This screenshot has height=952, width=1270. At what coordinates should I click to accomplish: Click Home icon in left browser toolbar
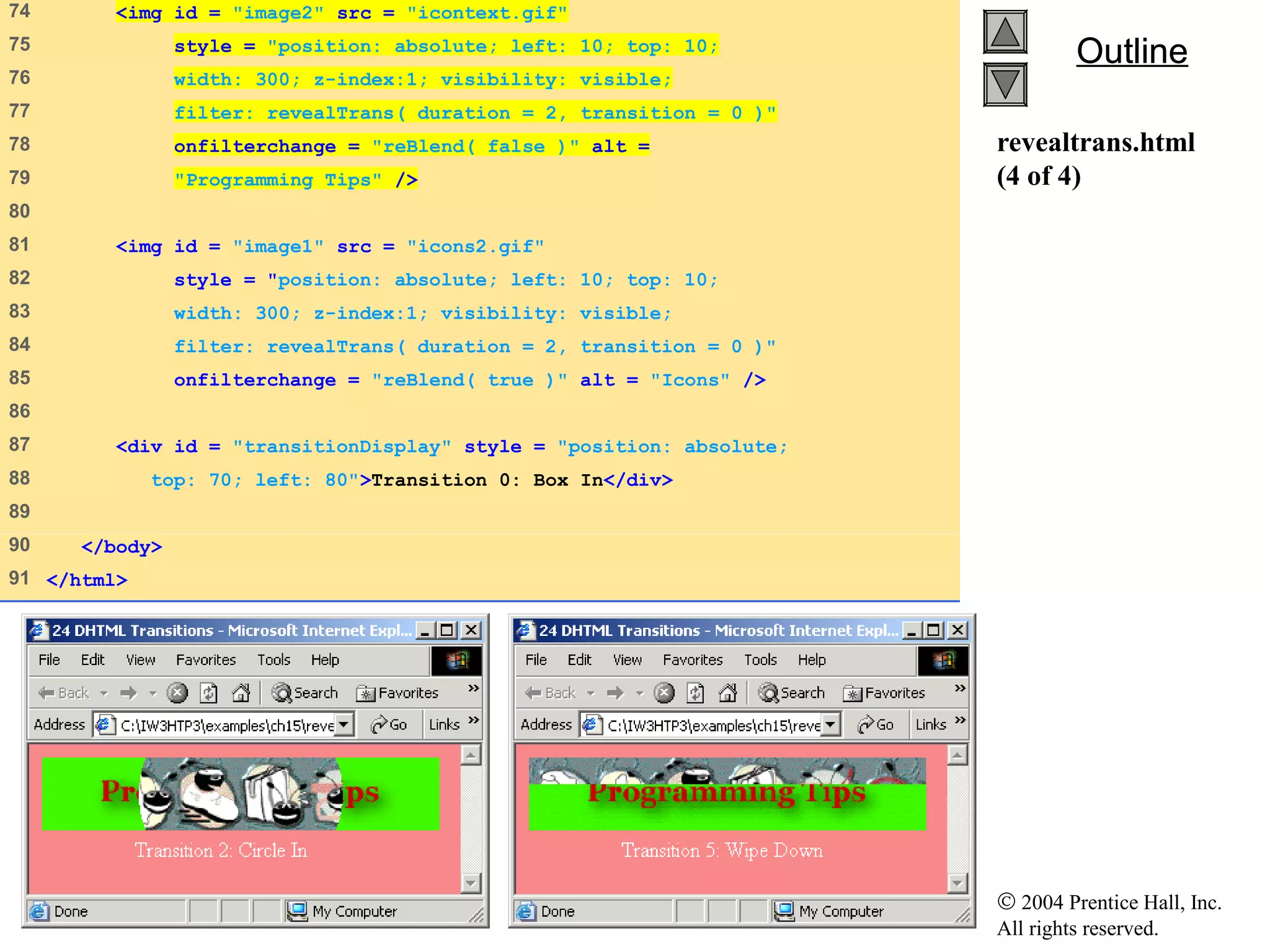pyautogui.click(x=241, y=692)
